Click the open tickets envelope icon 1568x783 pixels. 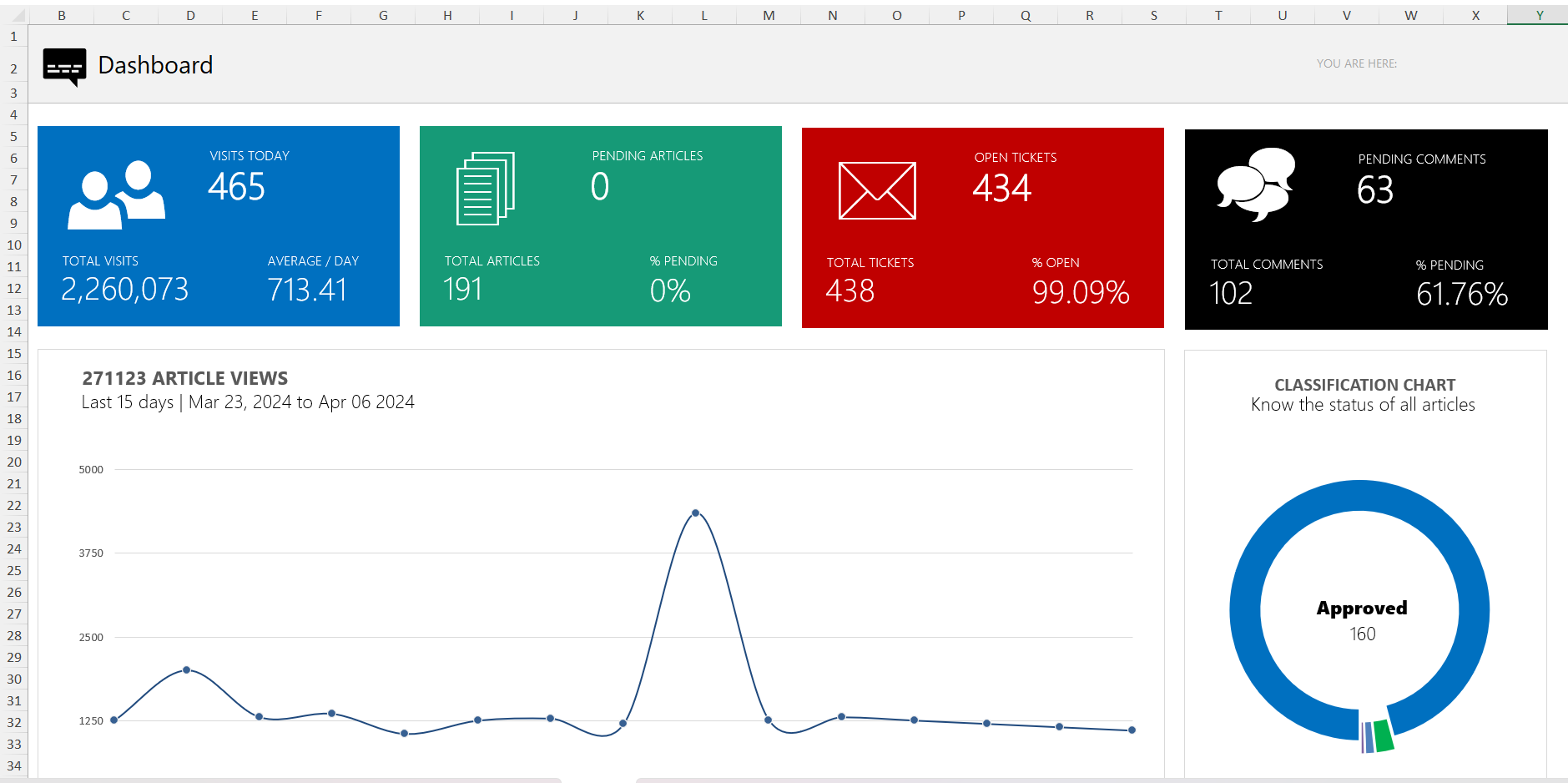point(877,190)
